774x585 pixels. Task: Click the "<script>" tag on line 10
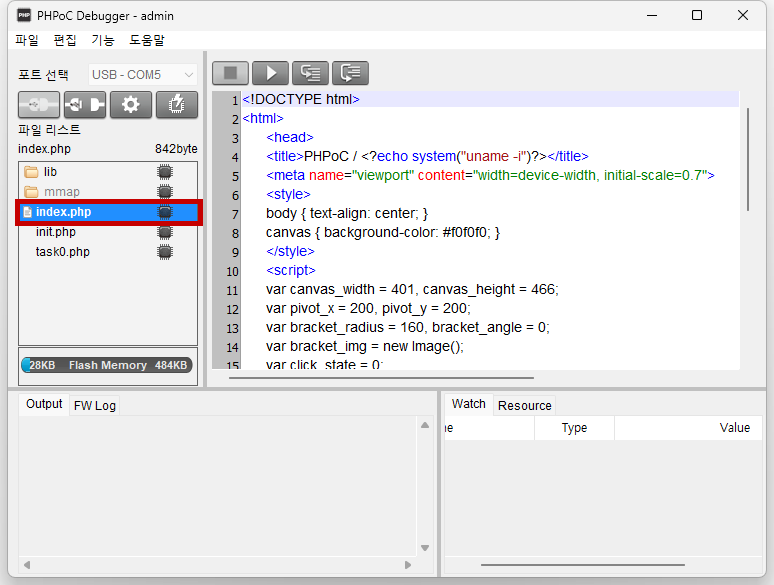[291, 271]
